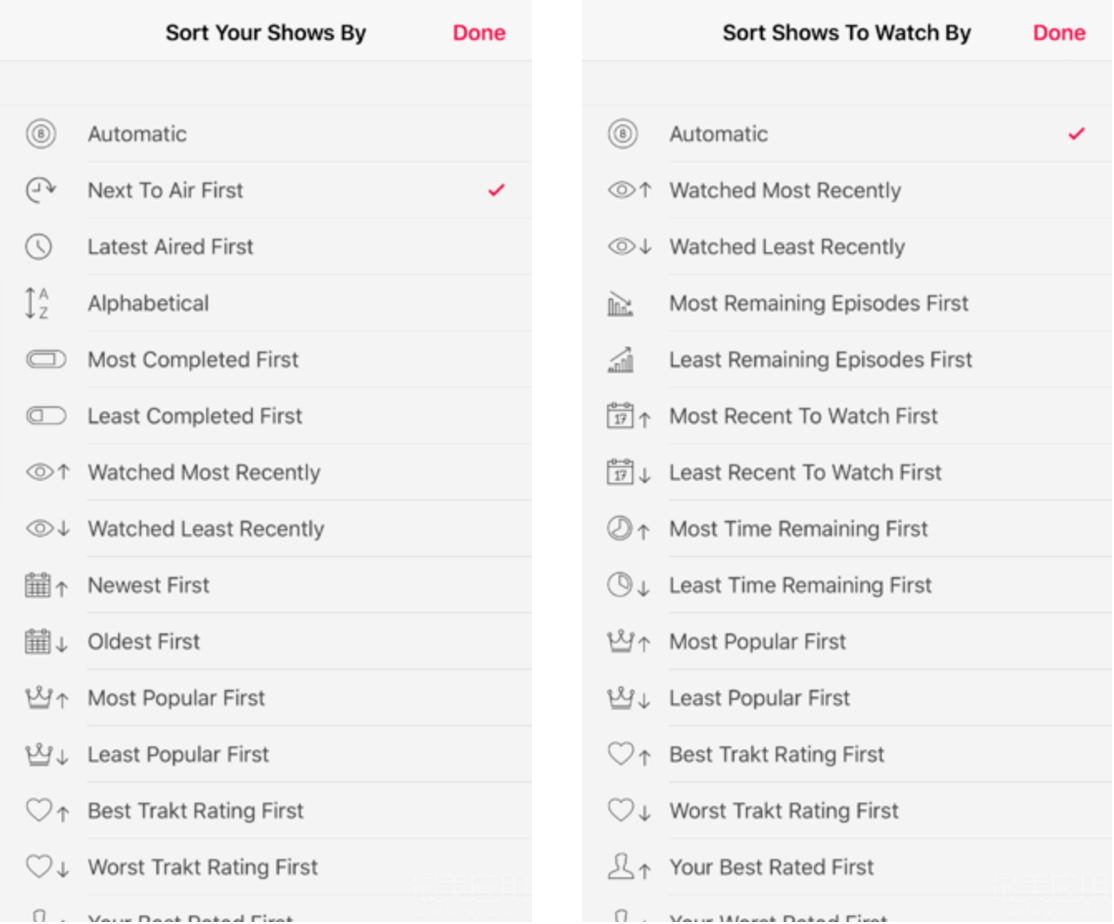Image resolution: width=1114 pixels, height=924 pixels.
Task: Select Automatic in Sort Your Shows By
Action: click(x=266, y=134)
